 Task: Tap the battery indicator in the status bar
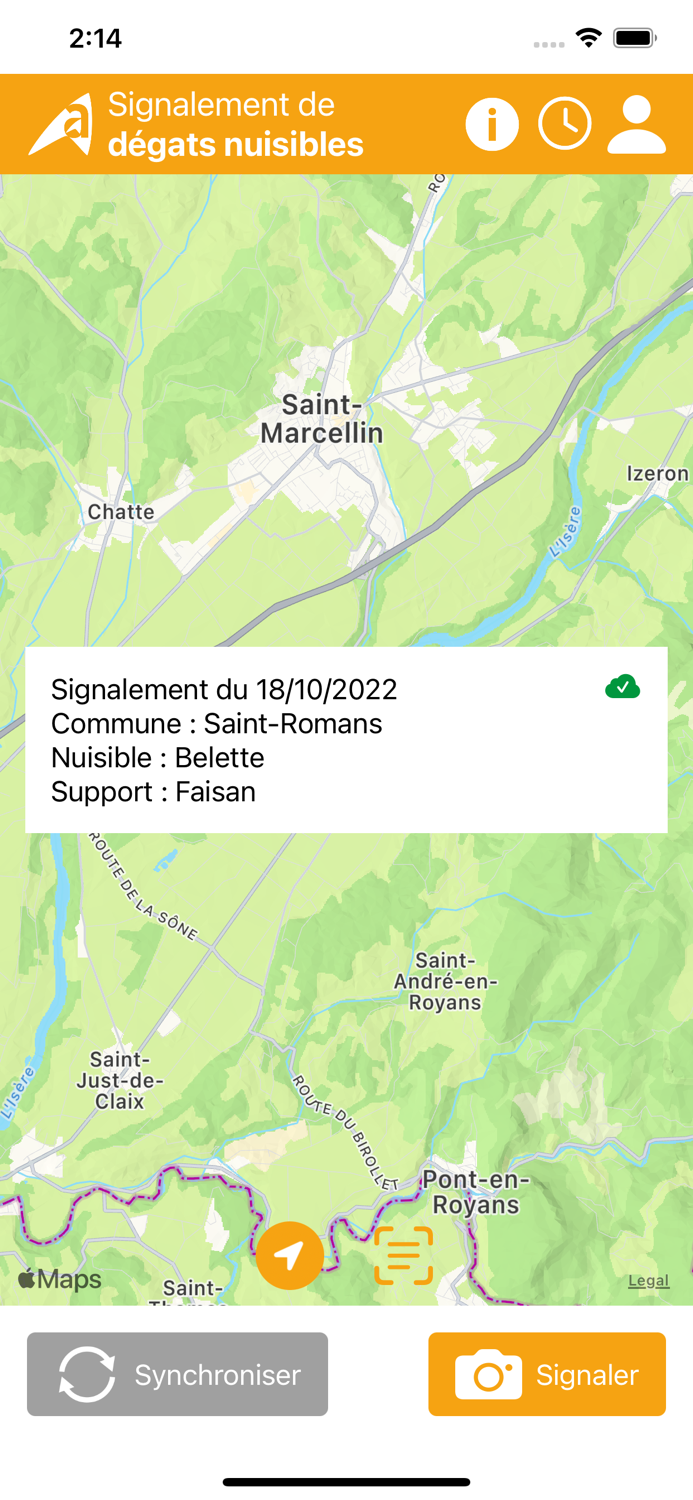click(x=635, y=36)
